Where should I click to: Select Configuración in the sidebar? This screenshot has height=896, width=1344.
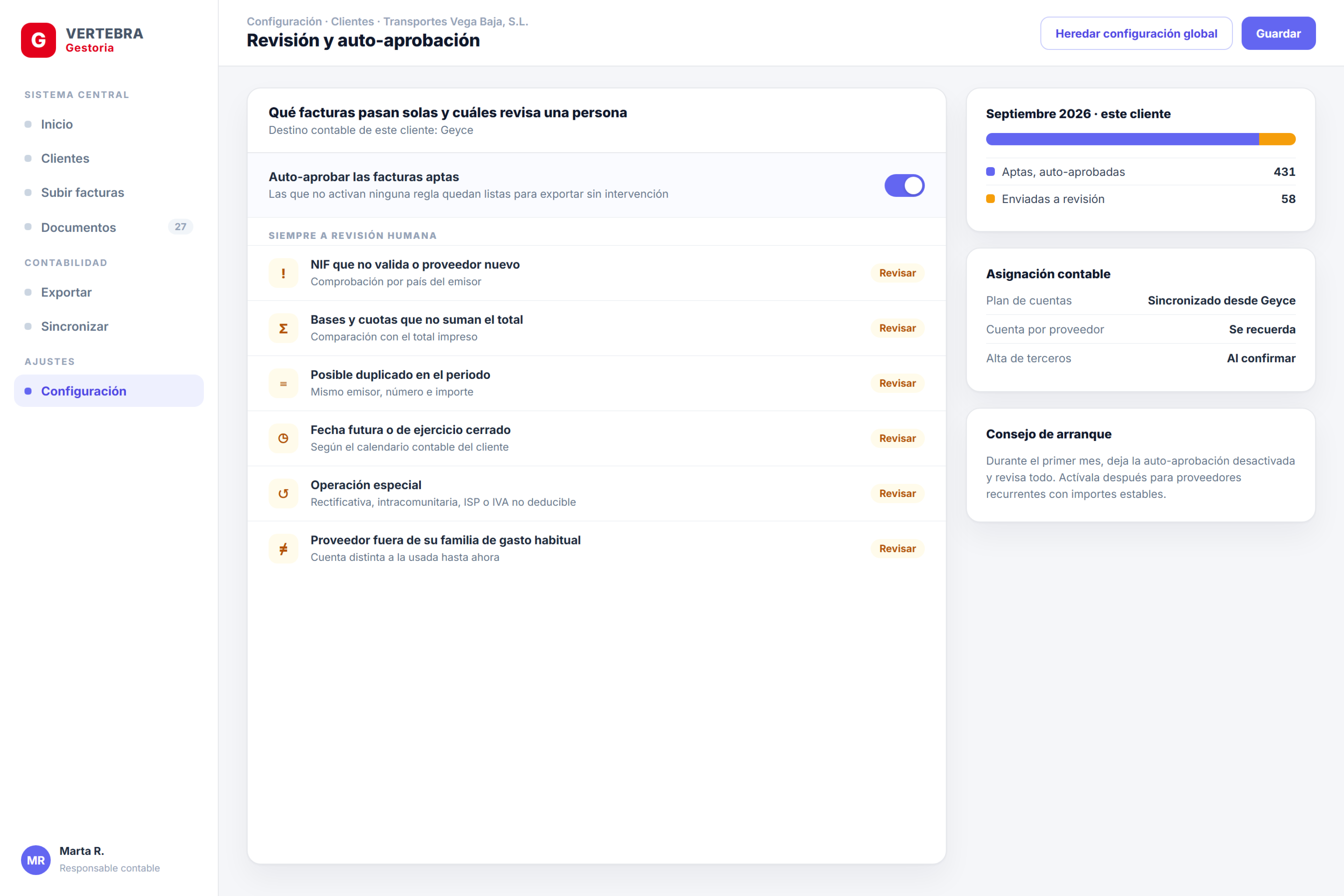(x=109, y=391)
